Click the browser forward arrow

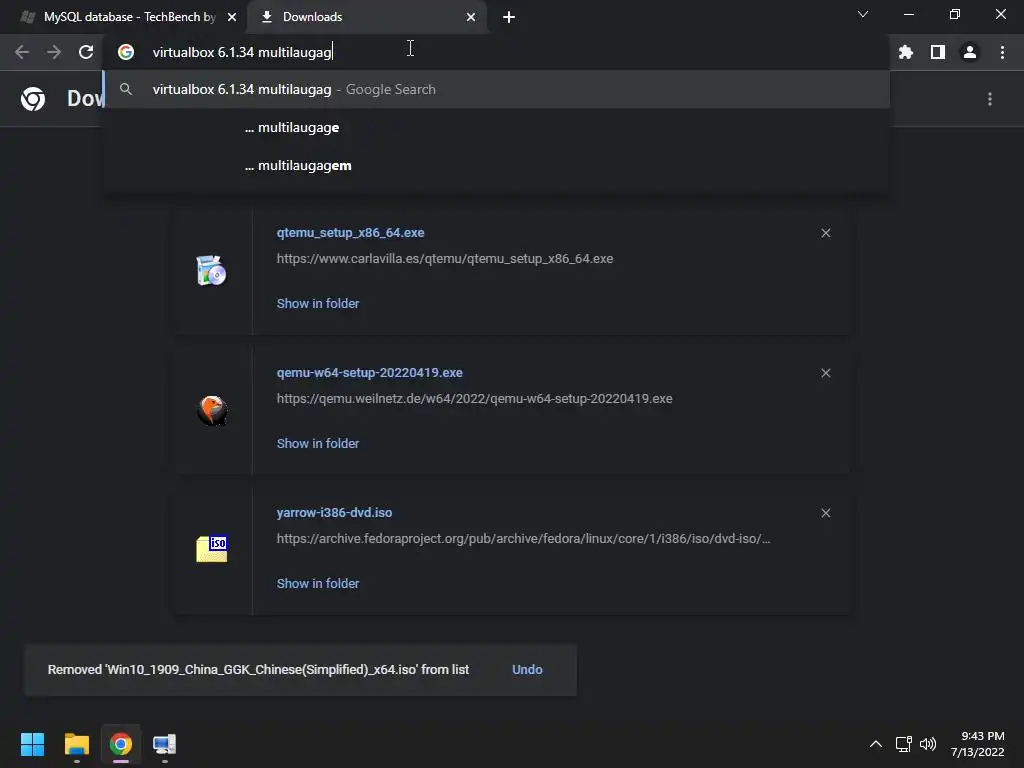click(x=54, y=52)
